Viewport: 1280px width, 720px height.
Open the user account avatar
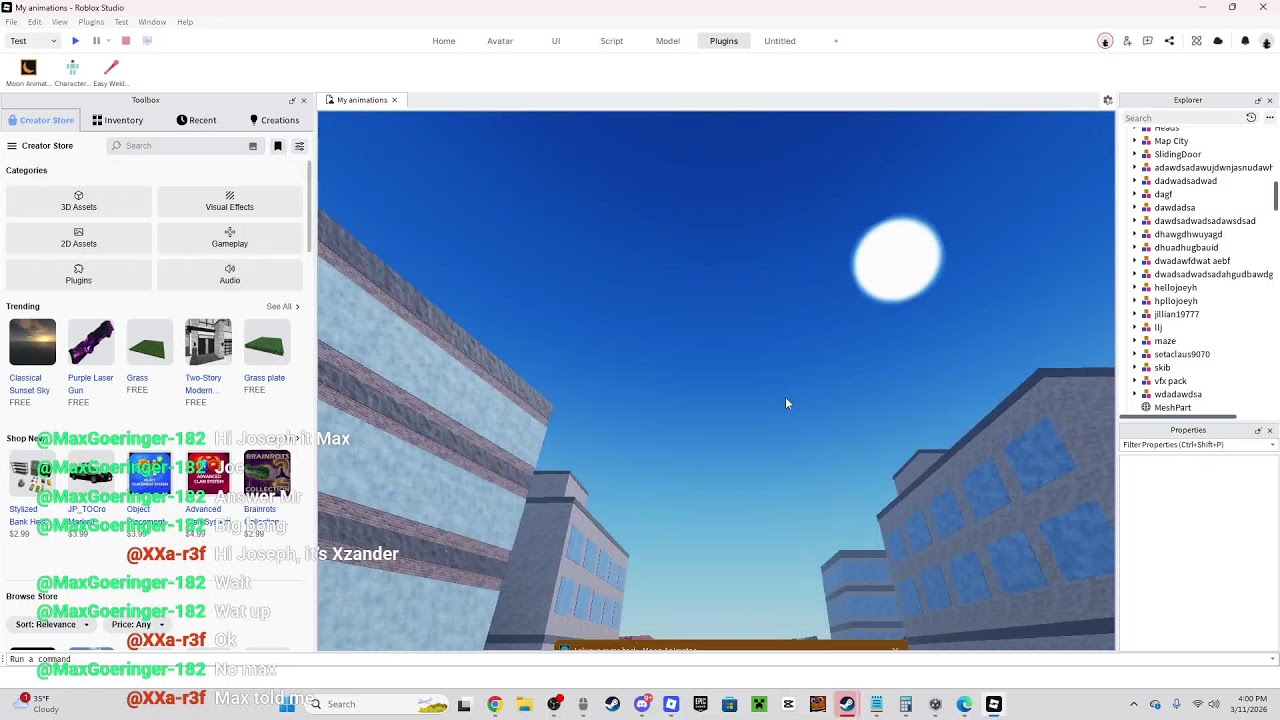click(x=1266, y=41)
